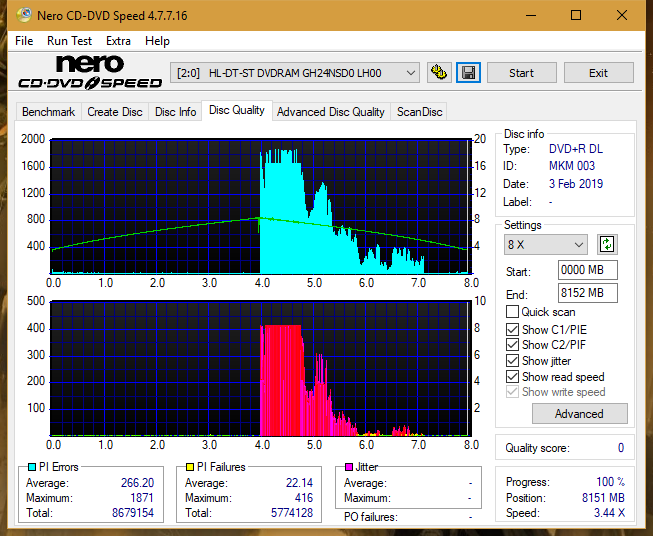653x536 pixels.
Task: Toggle Show jitter checkbox
Action: click(x=512, y=361)
